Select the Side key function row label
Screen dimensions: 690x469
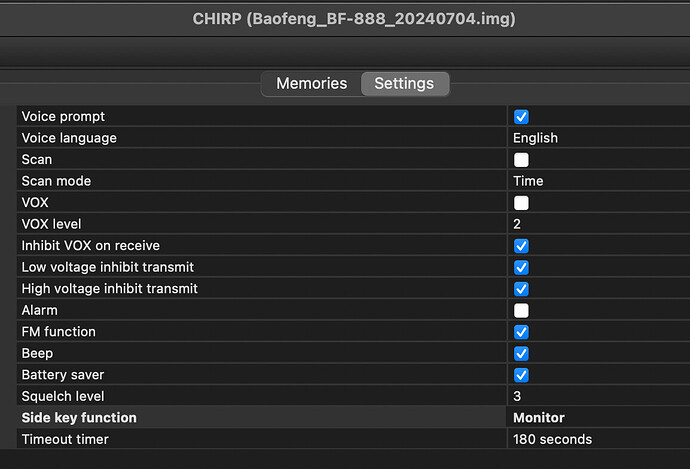(x=79, y=418)
